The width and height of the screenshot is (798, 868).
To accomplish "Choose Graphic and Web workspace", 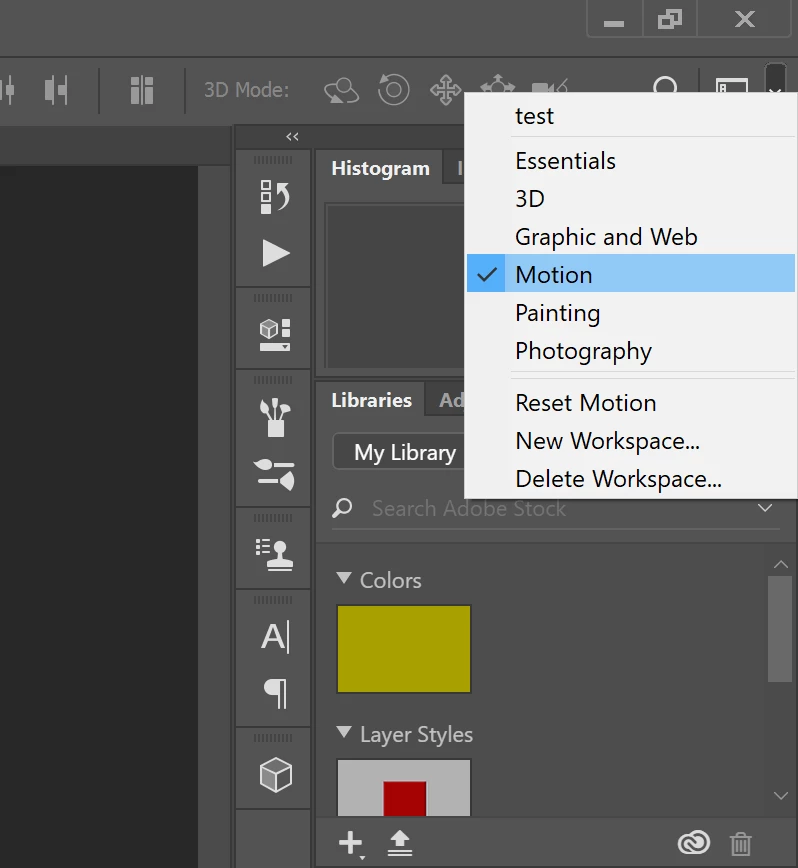I will pyautogui.click(x=631, y=237).
